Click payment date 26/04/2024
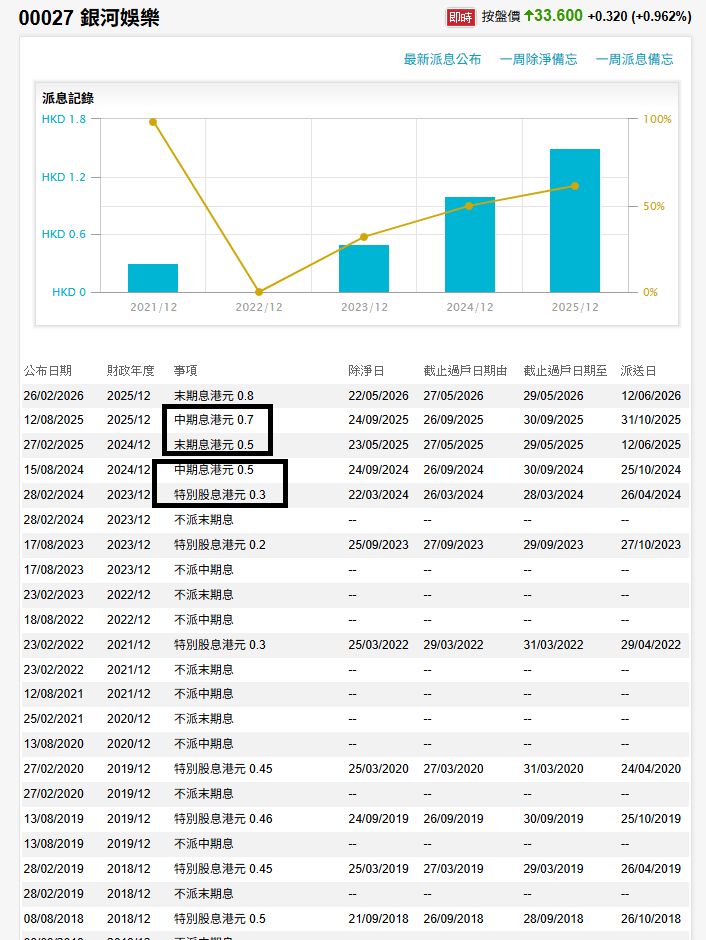The height and width of the screenshot is (940, 706). [x=651, y=495]
